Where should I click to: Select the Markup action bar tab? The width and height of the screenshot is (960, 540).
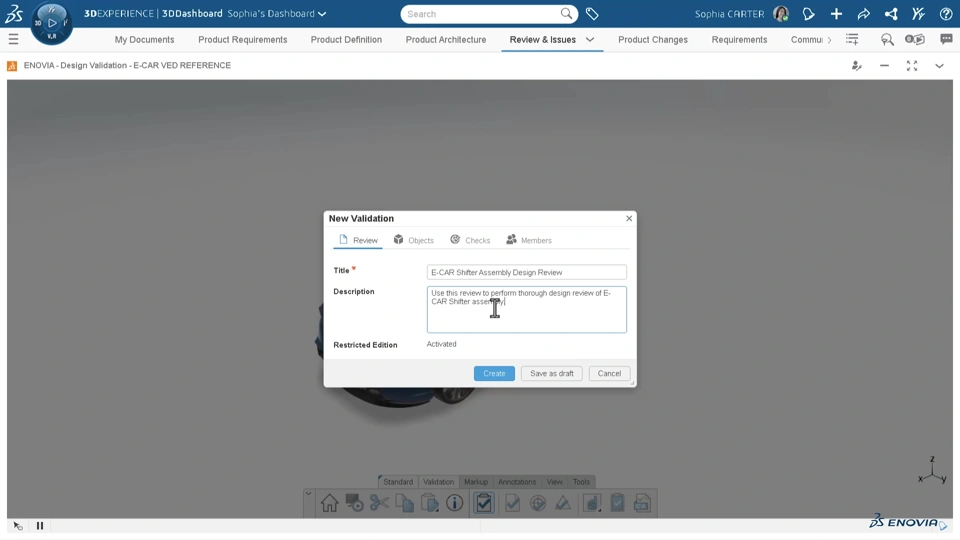[x=476, y=482]
